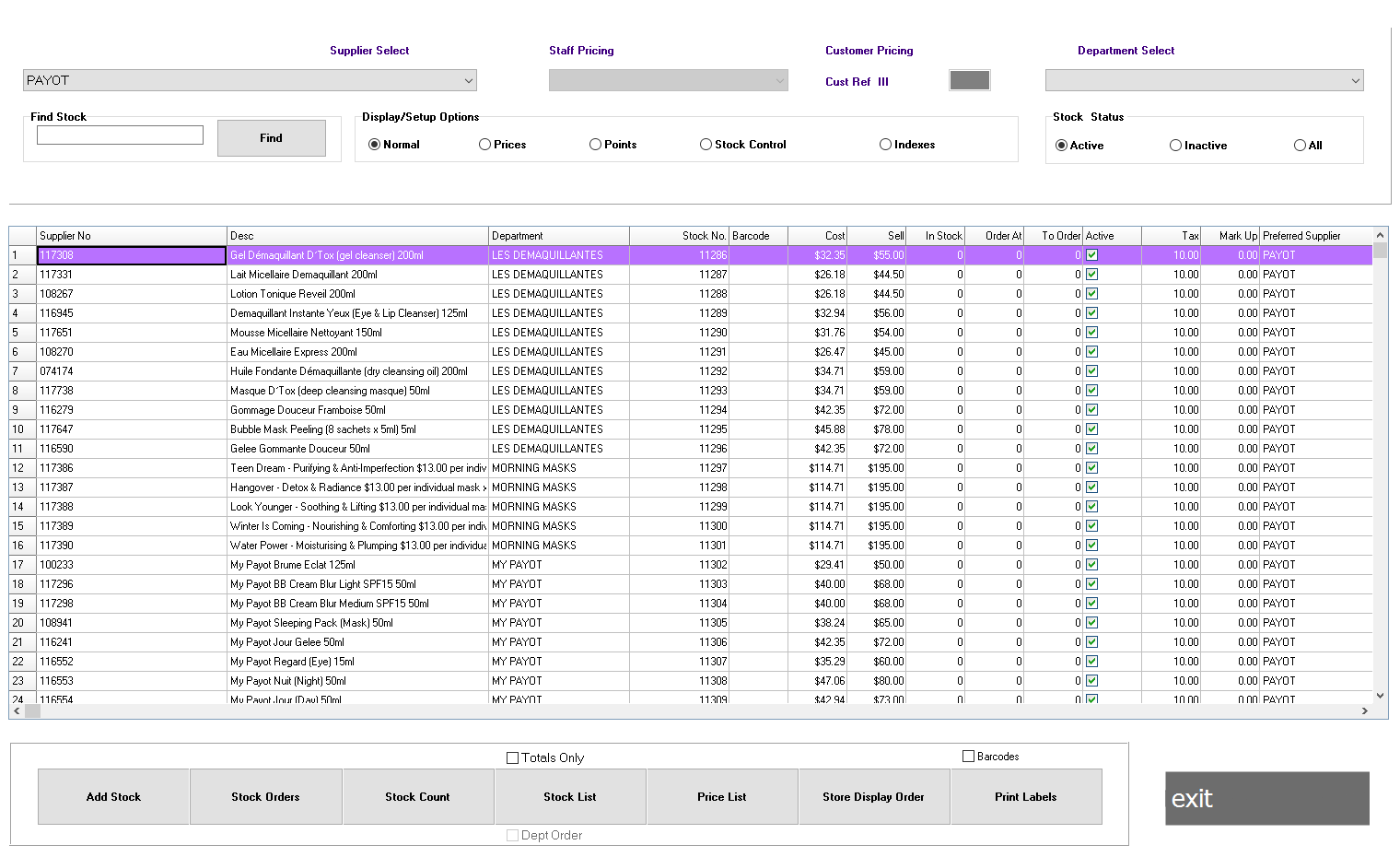The image size is (1400, 857).
Task: Click the Print Labels button
Action: tap(1025, 796)
